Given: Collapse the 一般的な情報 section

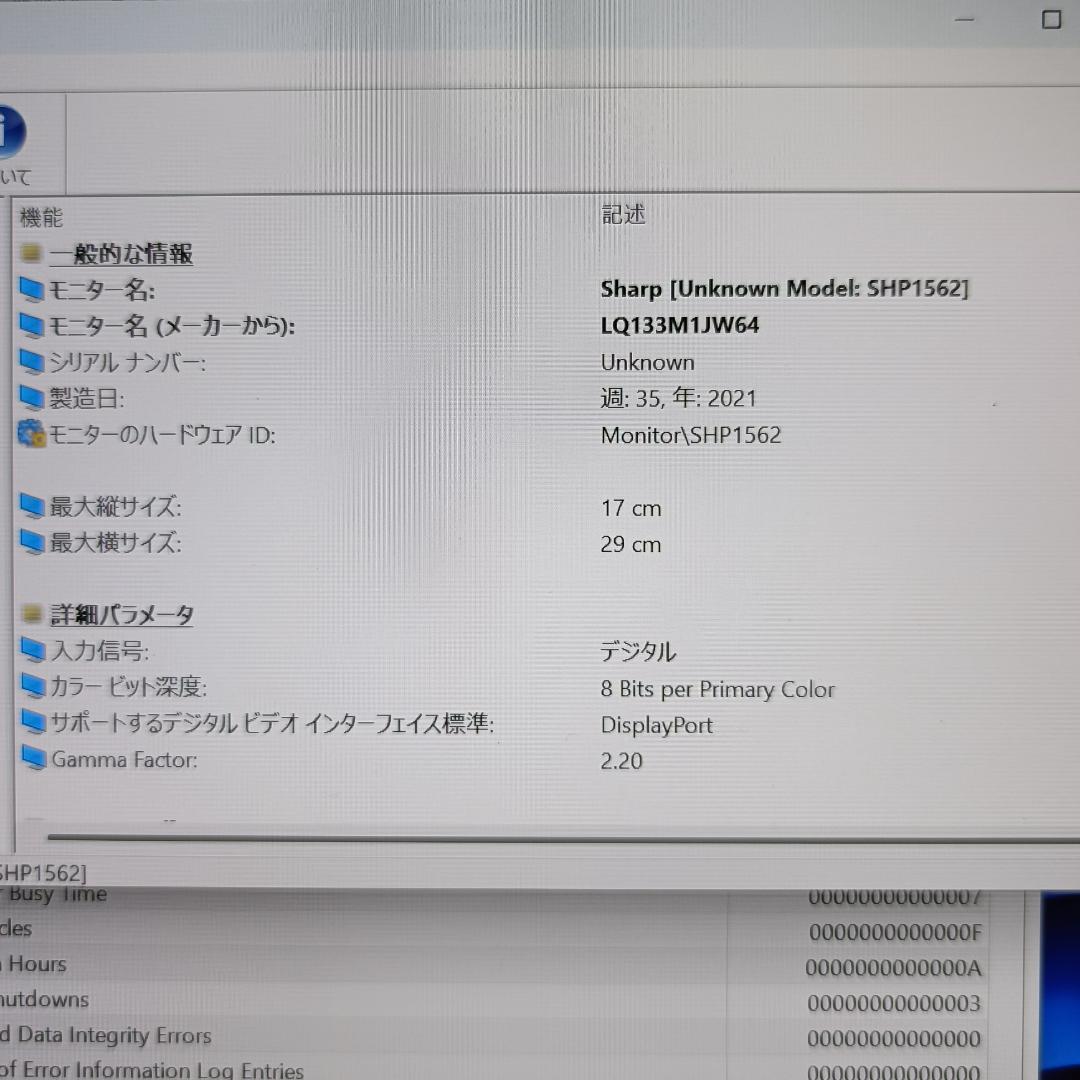Looking at the screenshot, I should (x=120, y=254).
